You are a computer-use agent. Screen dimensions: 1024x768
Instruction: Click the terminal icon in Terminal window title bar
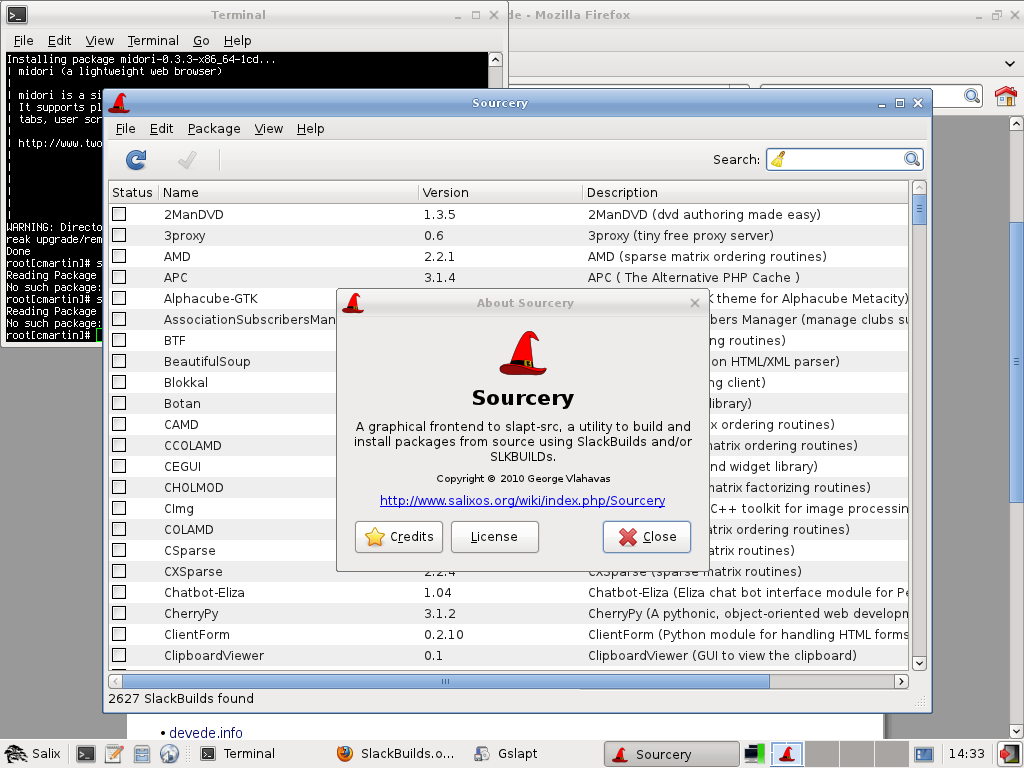tap(17, 14)
